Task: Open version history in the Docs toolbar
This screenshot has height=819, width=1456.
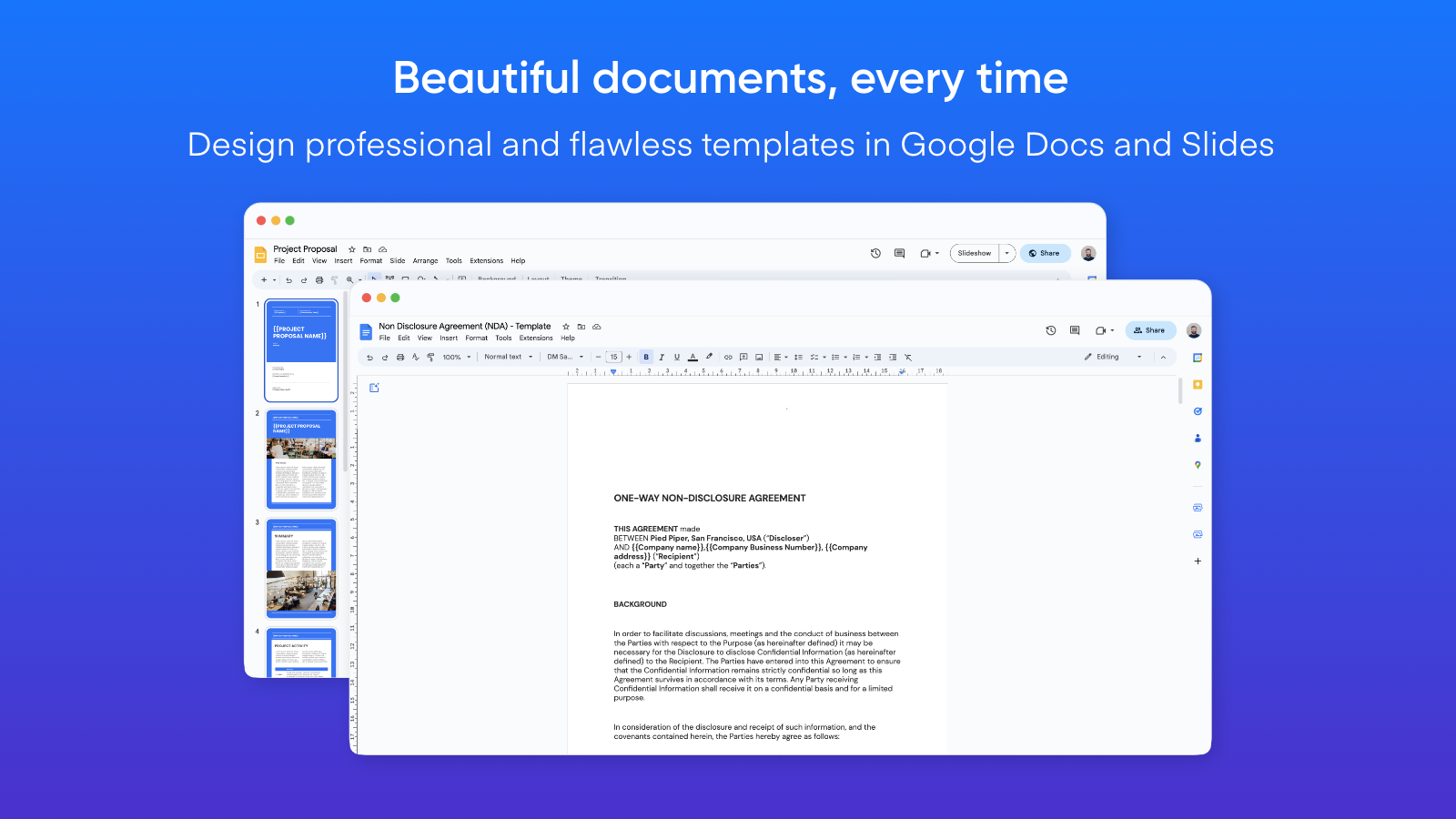Action: point(1049,330)
